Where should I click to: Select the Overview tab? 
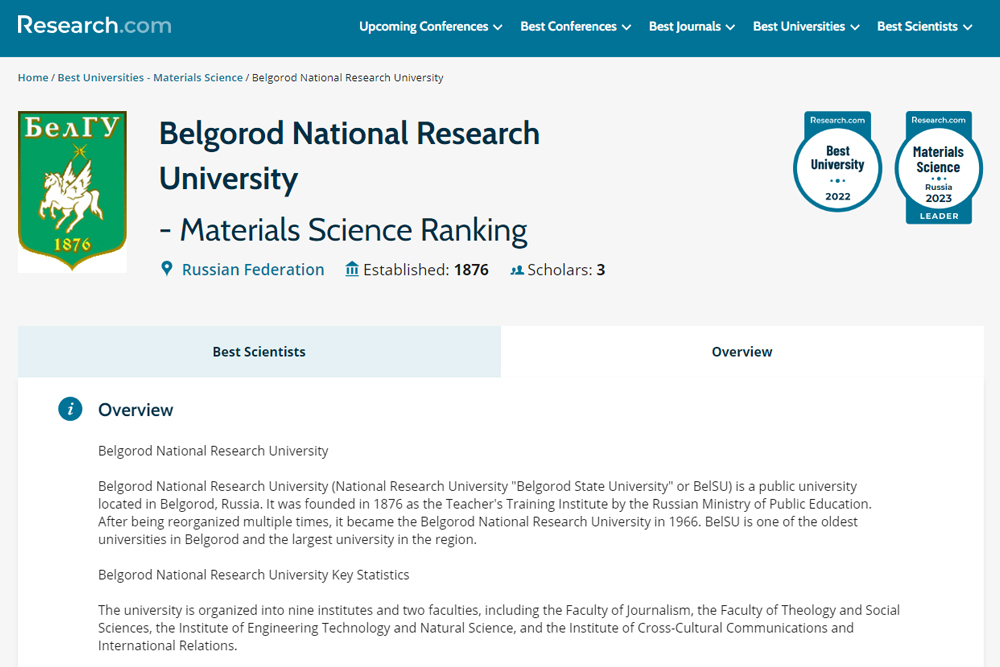tap(742, 352)
